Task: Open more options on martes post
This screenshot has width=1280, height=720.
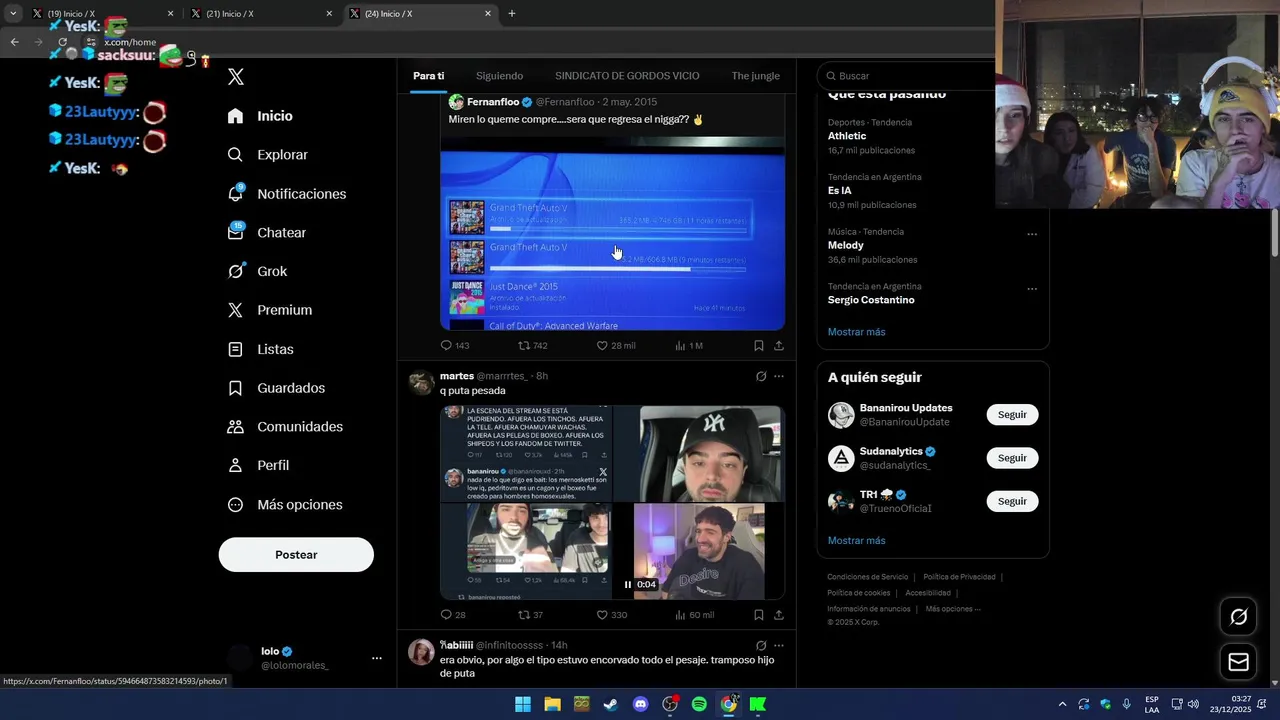Action: point(779,376)
